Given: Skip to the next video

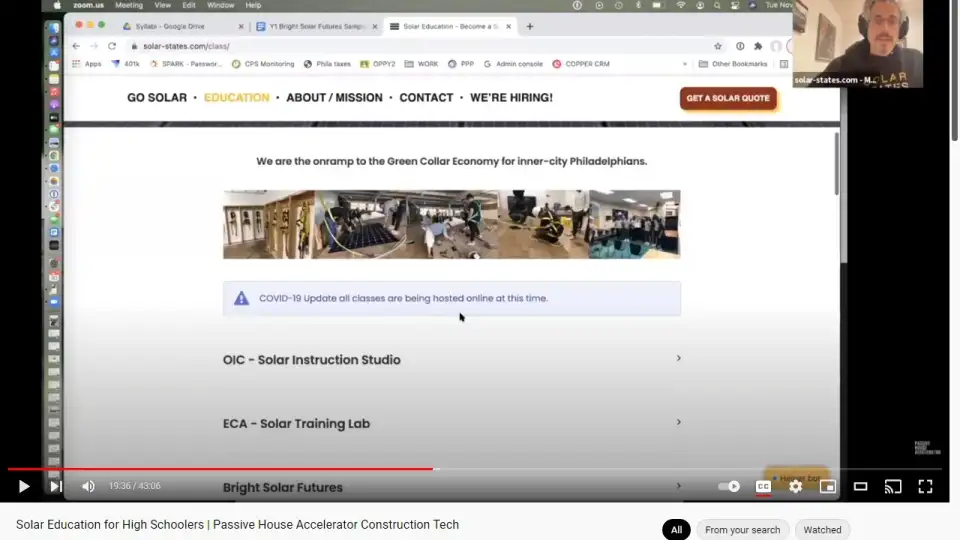Looking at the screenshot, I should [x=56, y=486].
